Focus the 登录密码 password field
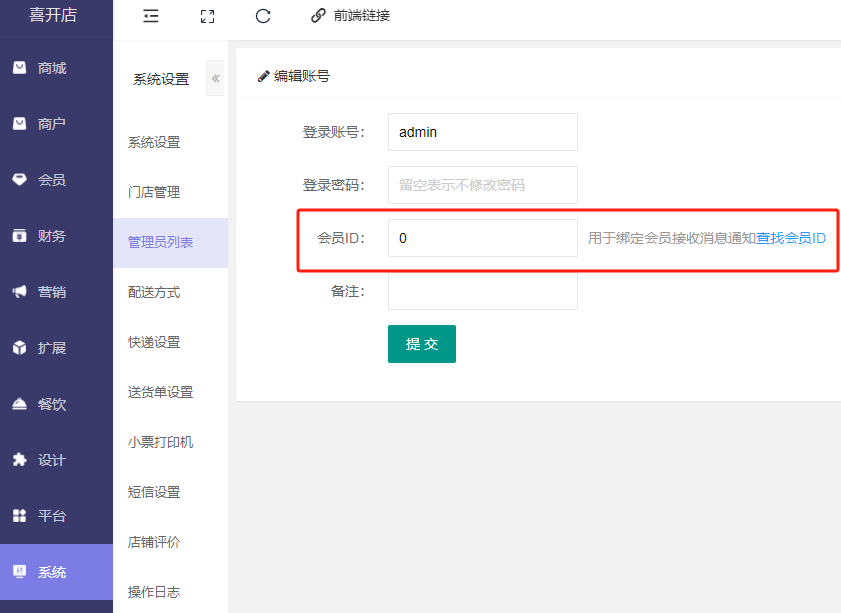The width and height of the screenshot is (841, 613). (483, 185)
